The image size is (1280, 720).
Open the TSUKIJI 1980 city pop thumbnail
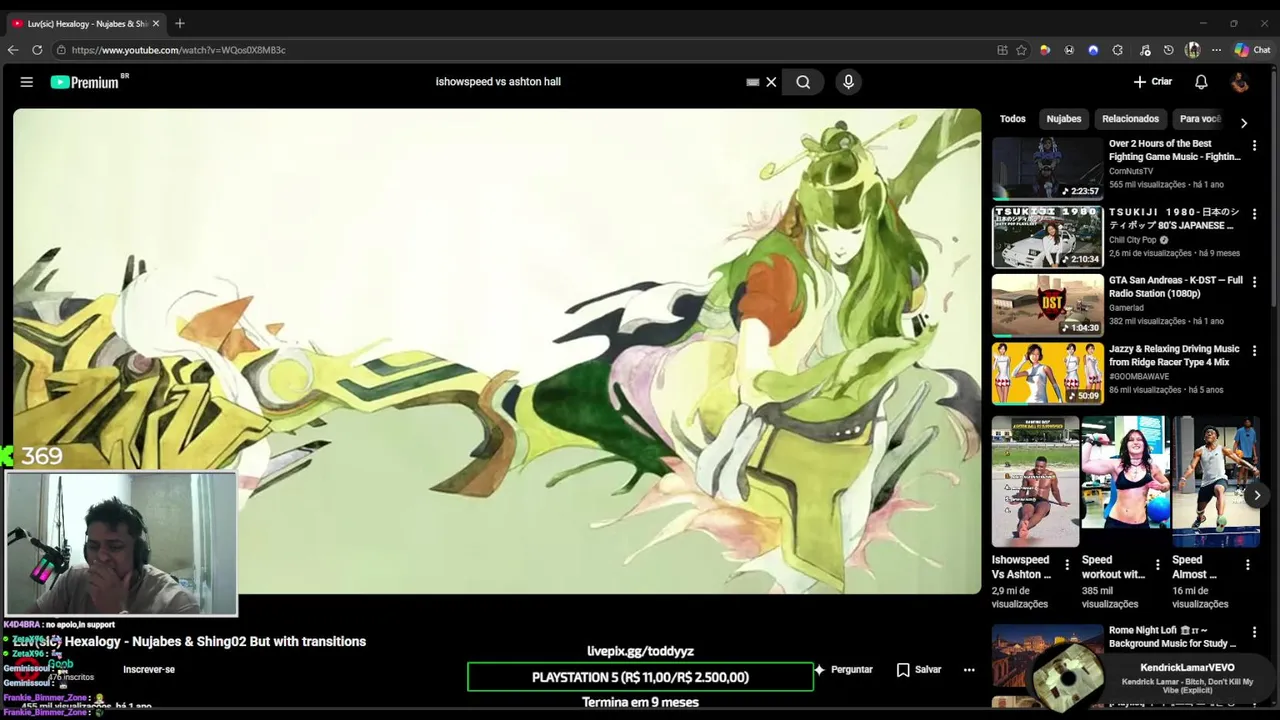pyautogui.click(x=1047, y=237)
